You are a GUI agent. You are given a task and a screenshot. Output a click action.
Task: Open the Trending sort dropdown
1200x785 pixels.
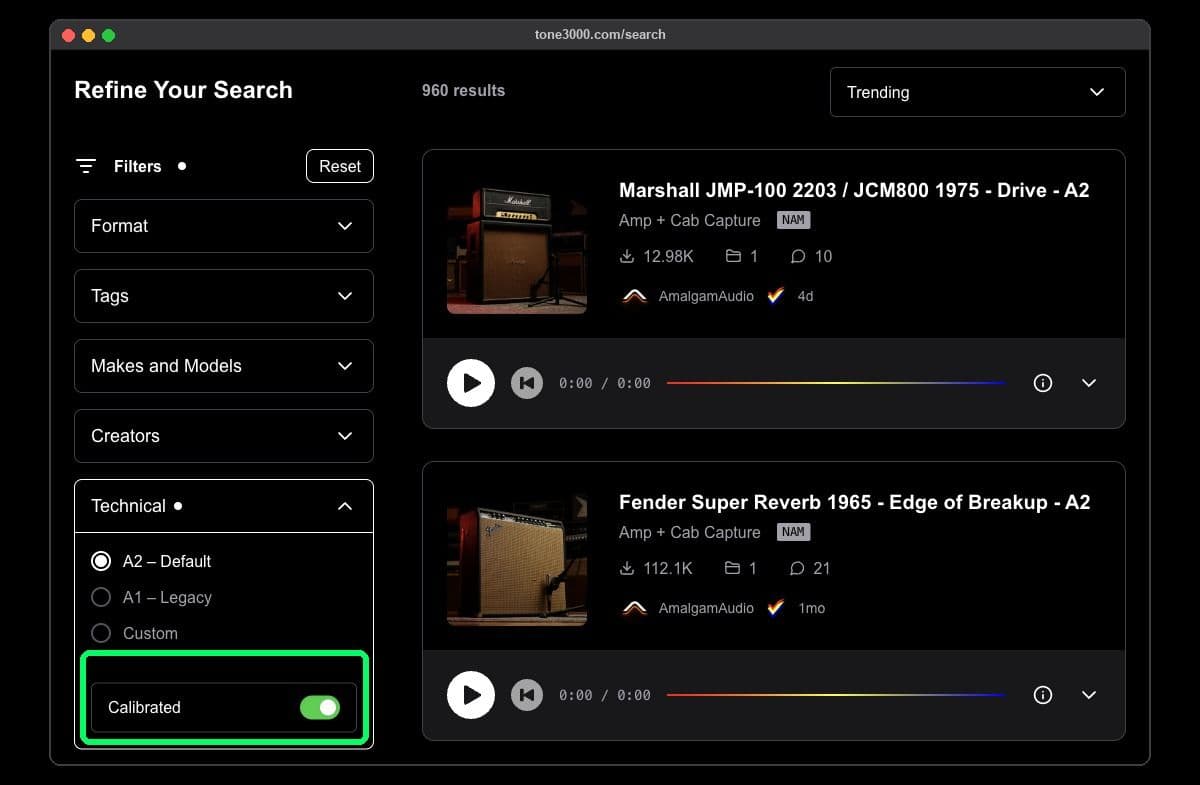point(978,92)
